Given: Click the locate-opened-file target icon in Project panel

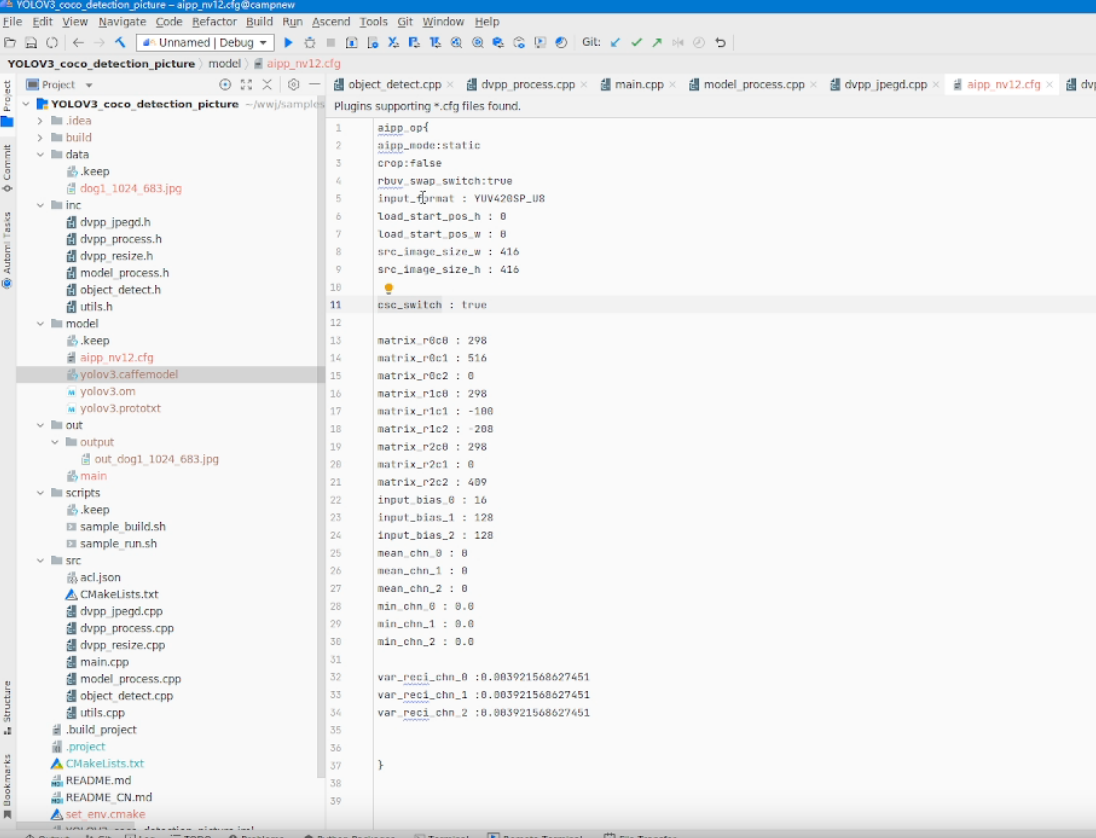Looking at the screenshot, I should [x=225, y=85].
